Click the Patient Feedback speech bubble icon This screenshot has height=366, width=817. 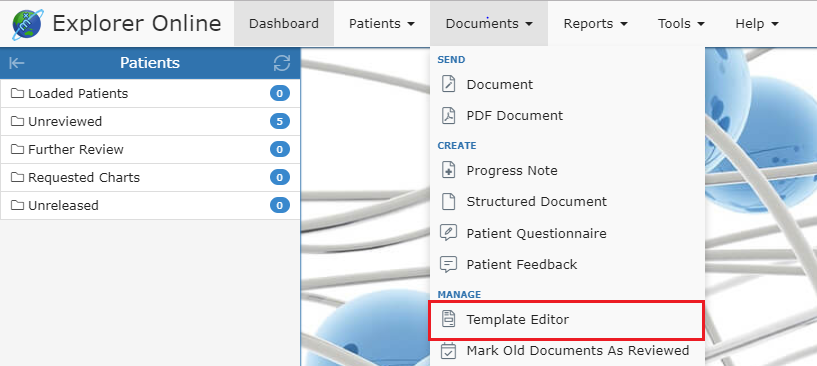pyautogui.click(x=448, y=264)
